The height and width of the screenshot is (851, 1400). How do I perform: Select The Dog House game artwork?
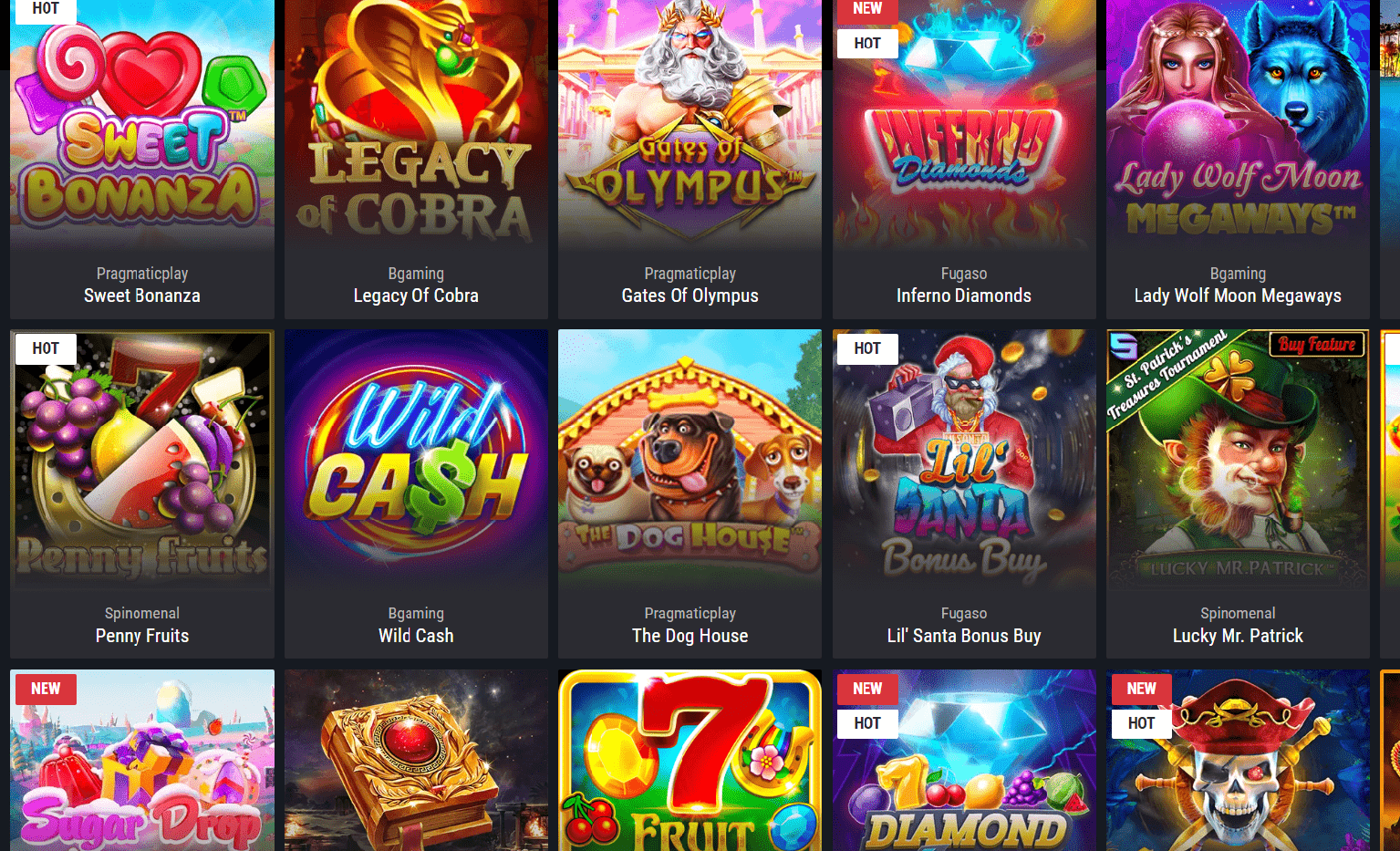pos(690,461)
